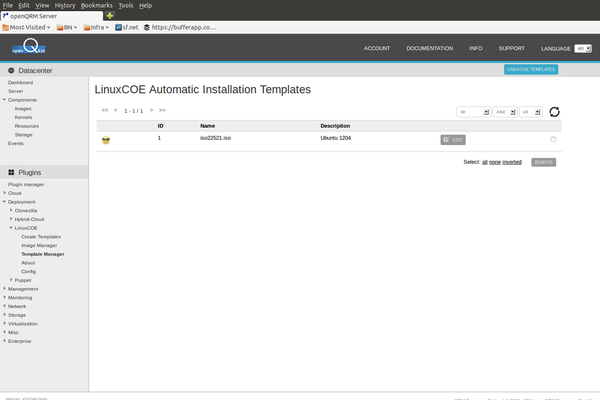
Task: Expand the Management node
Action: tap(4, 289)
